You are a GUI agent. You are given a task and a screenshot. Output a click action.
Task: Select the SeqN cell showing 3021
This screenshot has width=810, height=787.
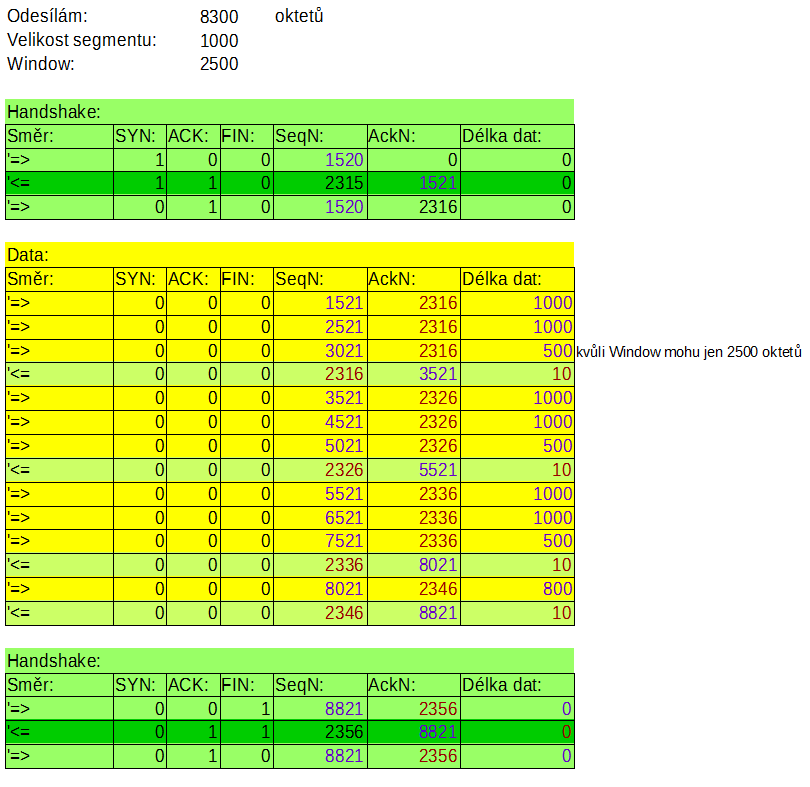[x=320, y=351]
